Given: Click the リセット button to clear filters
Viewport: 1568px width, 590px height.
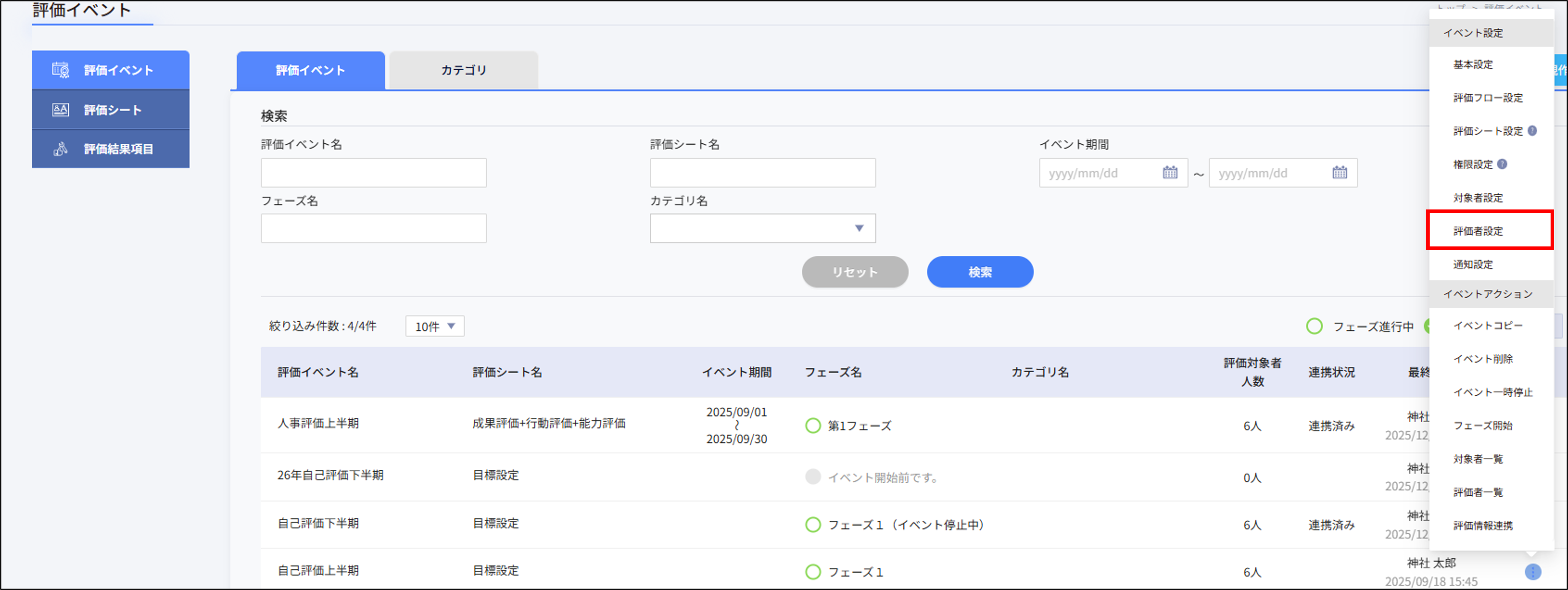Looking at the screenshot, I should point(854,272).
